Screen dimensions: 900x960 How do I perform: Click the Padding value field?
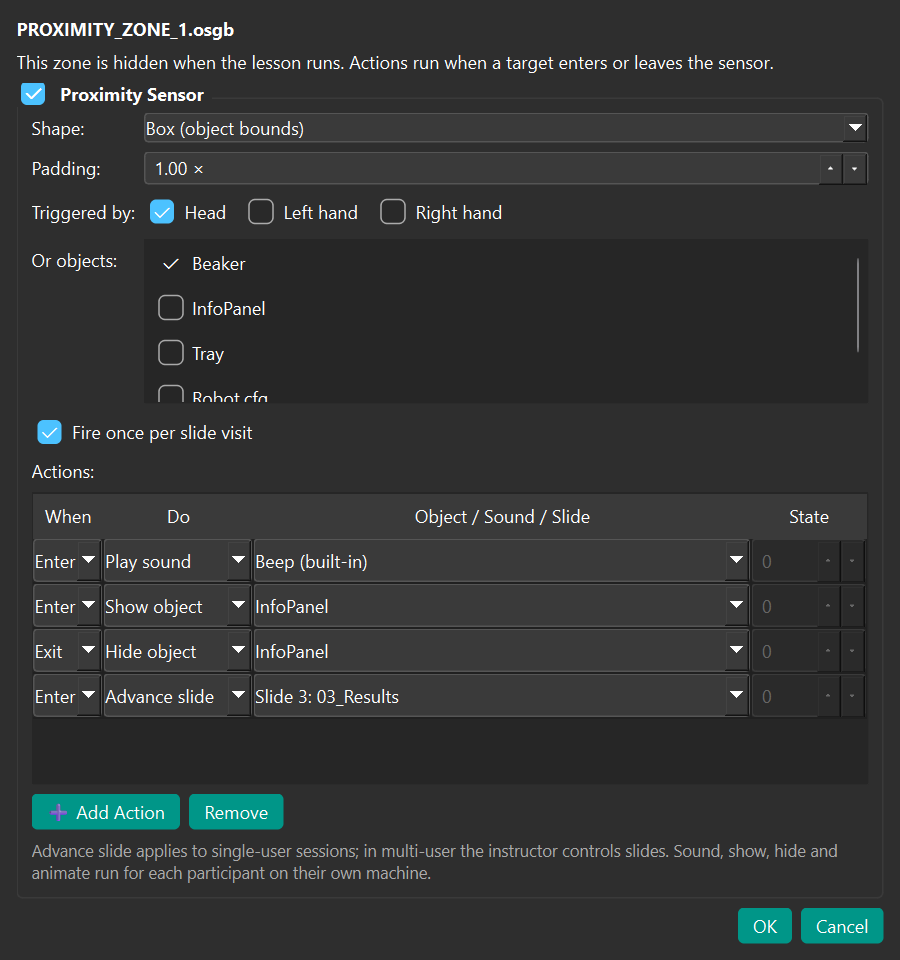[x=481, y=168]
